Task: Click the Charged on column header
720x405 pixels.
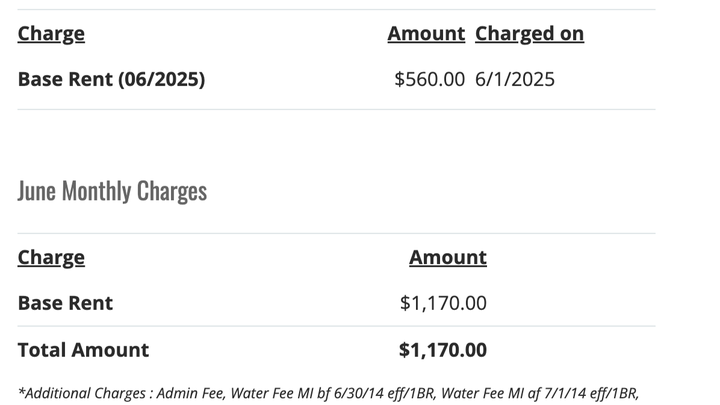Action: click(x=529, y=34)
